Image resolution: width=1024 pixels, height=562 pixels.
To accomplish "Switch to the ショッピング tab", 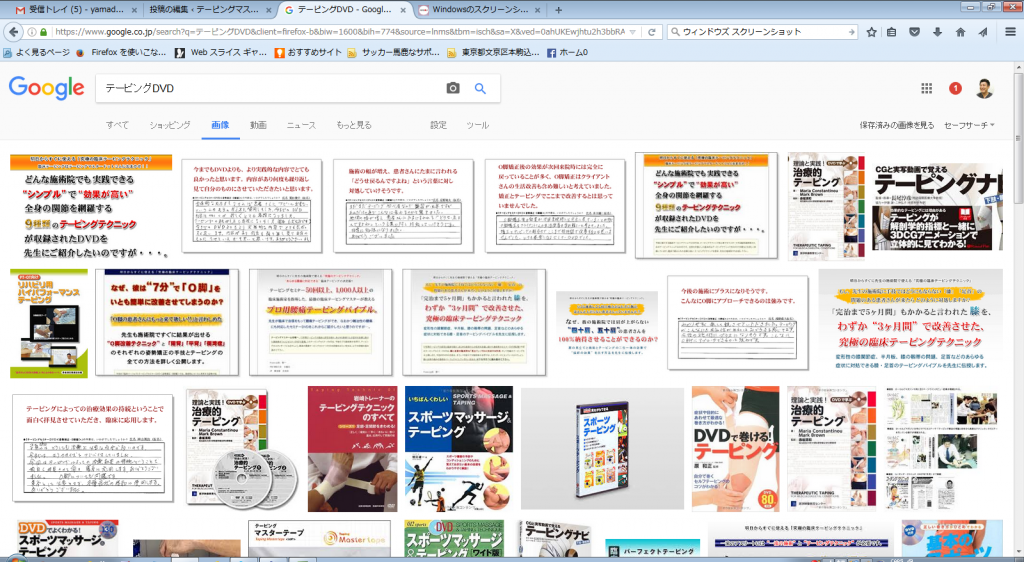I will [x=169, y=125].
